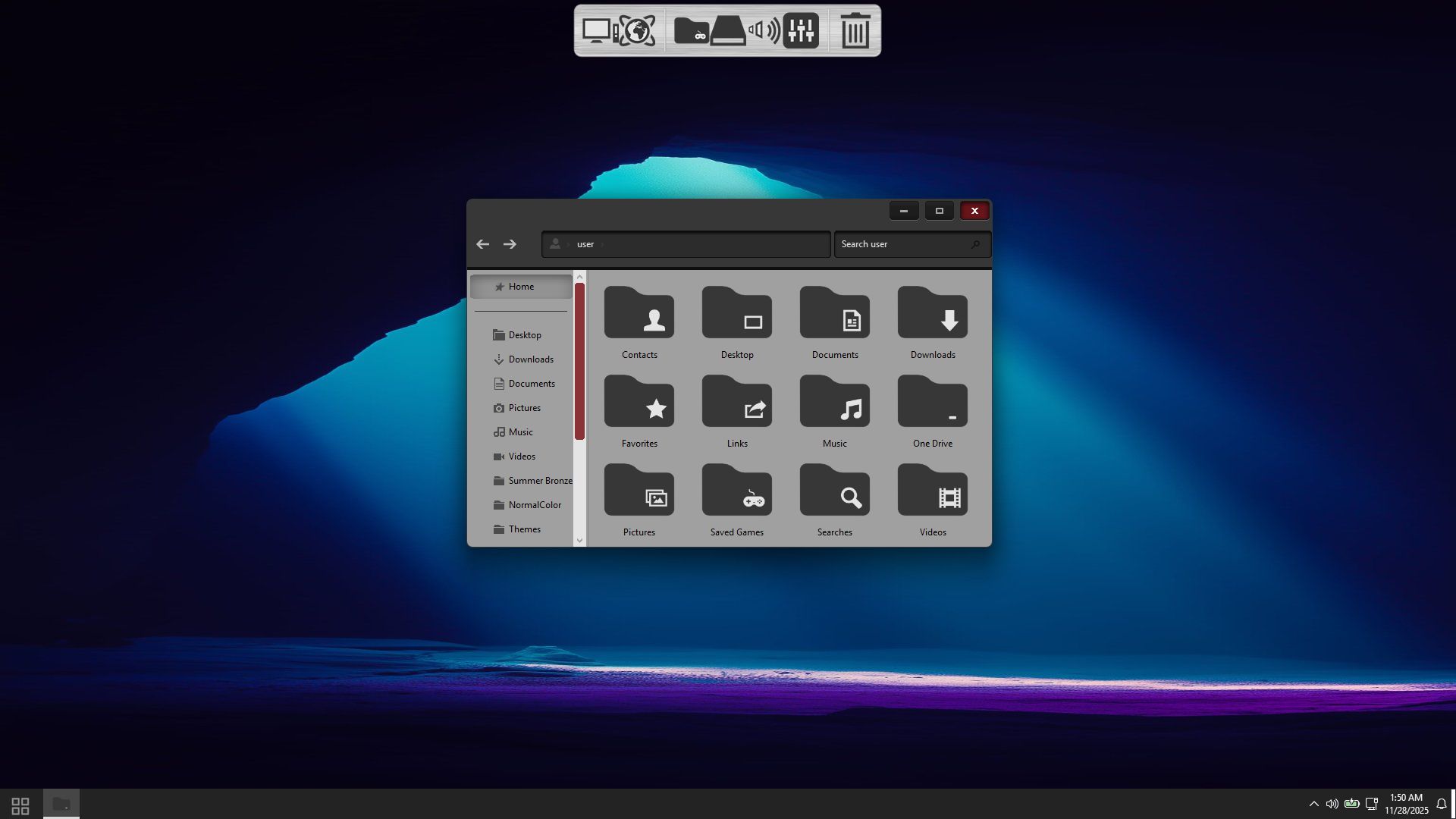This screenshot has width=1456, height=819.
Task: Select Home in the navigation pane
Action: click(521, 287)
